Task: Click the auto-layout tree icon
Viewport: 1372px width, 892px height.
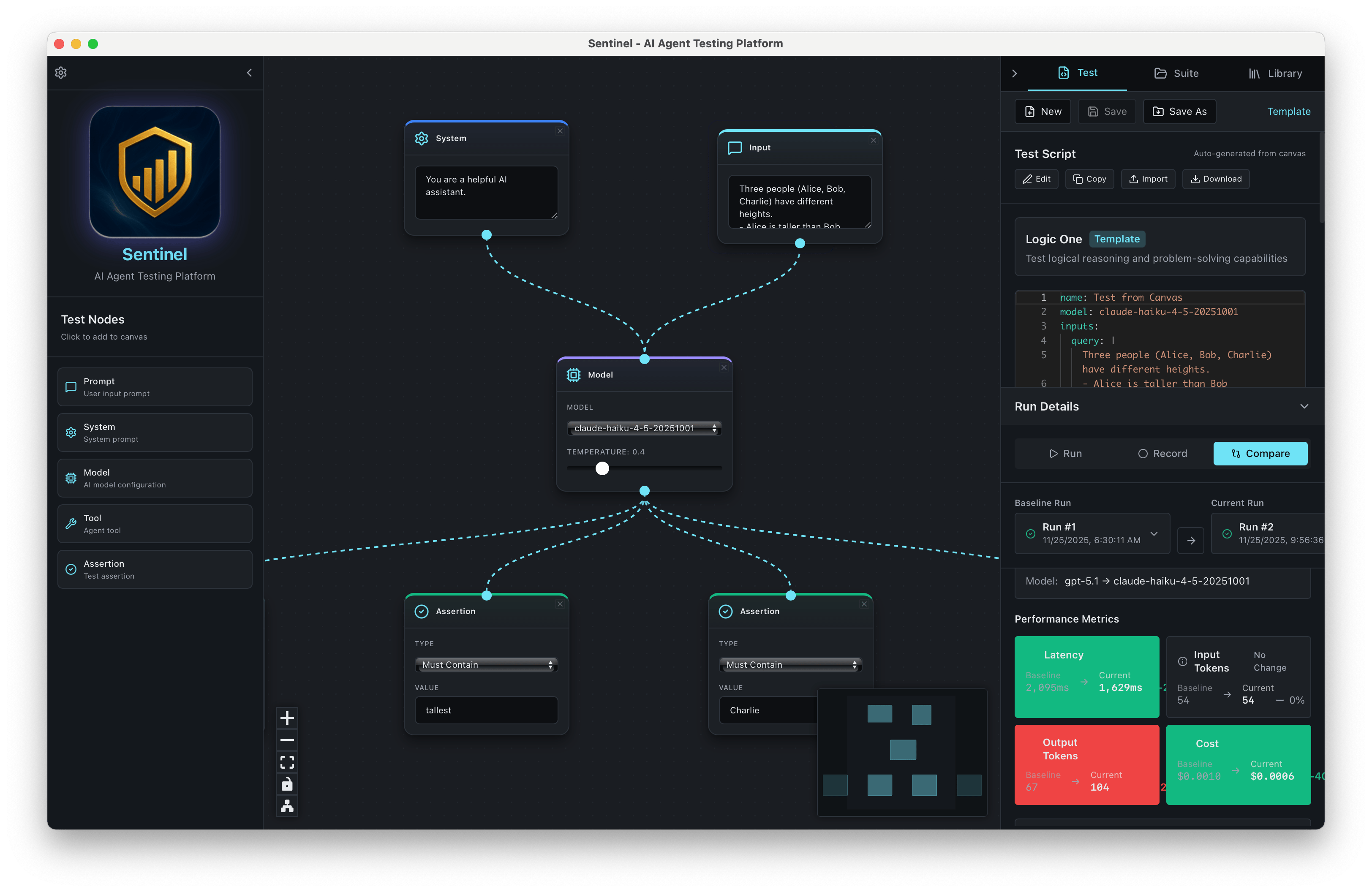Action: pyautogui.click(x=287, y=806)
